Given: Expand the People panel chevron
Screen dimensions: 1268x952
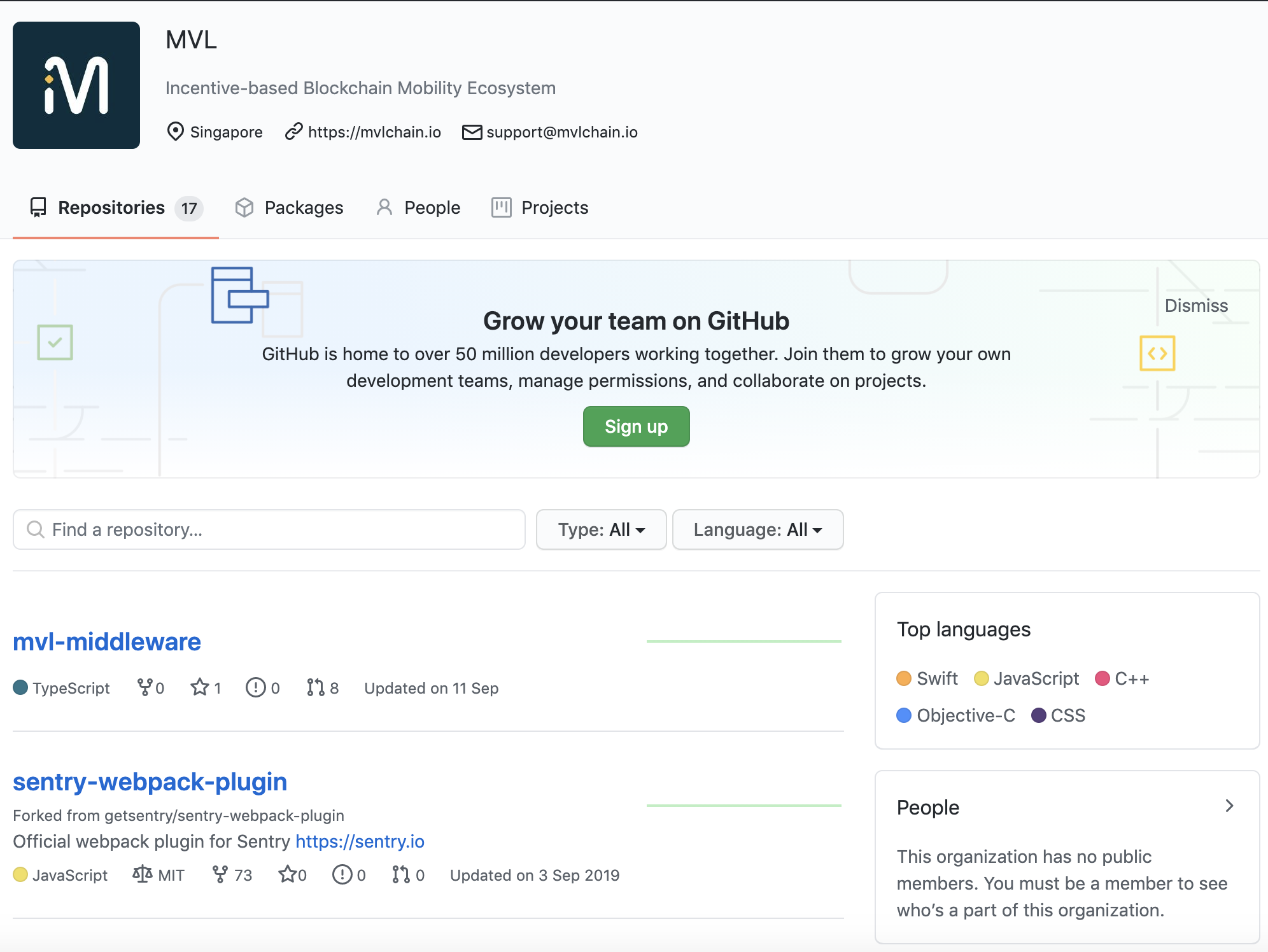Looking at the screenshot, I should tap(1229, 806).
